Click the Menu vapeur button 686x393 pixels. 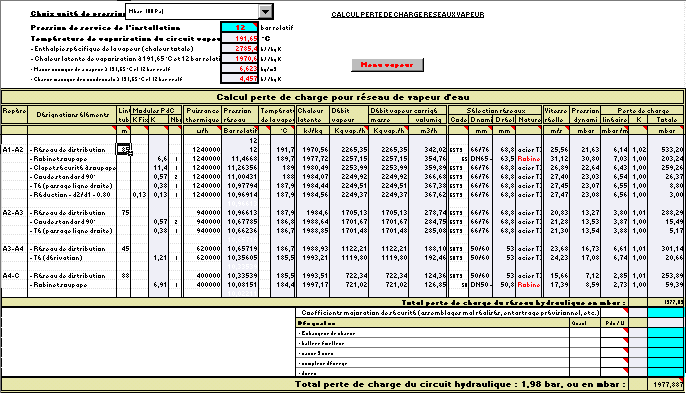click(x=387, y=65)
